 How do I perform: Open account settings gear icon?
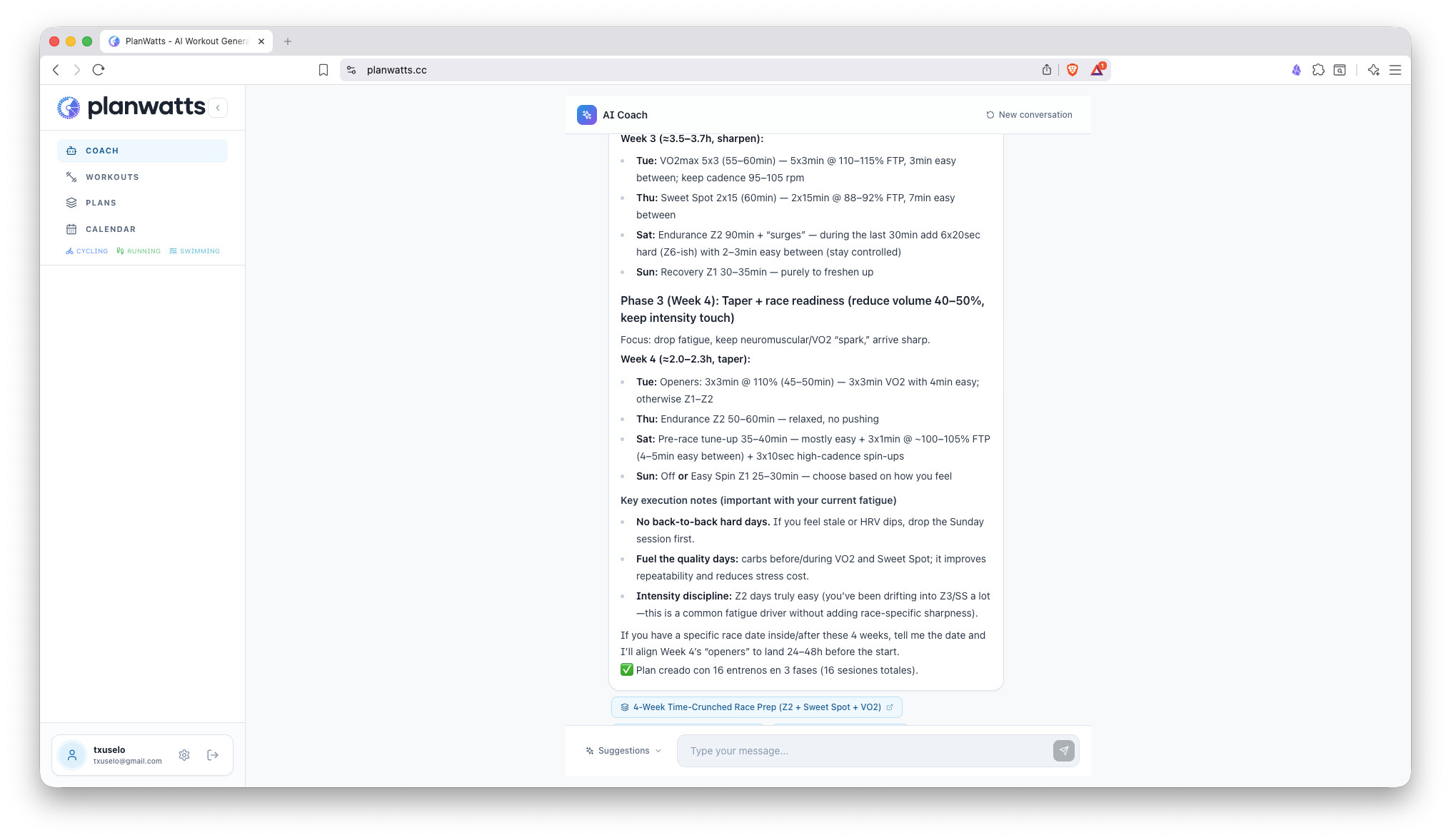pos(184,755)
